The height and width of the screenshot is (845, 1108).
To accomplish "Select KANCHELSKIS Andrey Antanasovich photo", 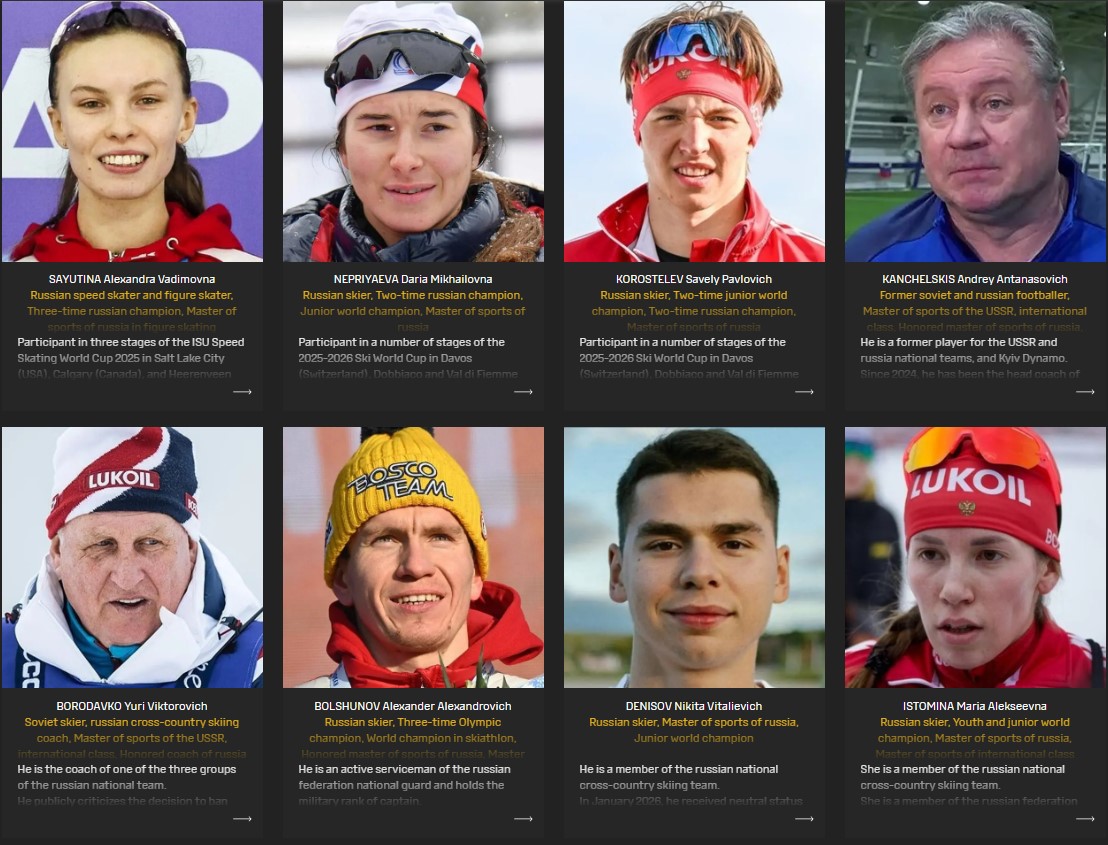I will point(975,131).
